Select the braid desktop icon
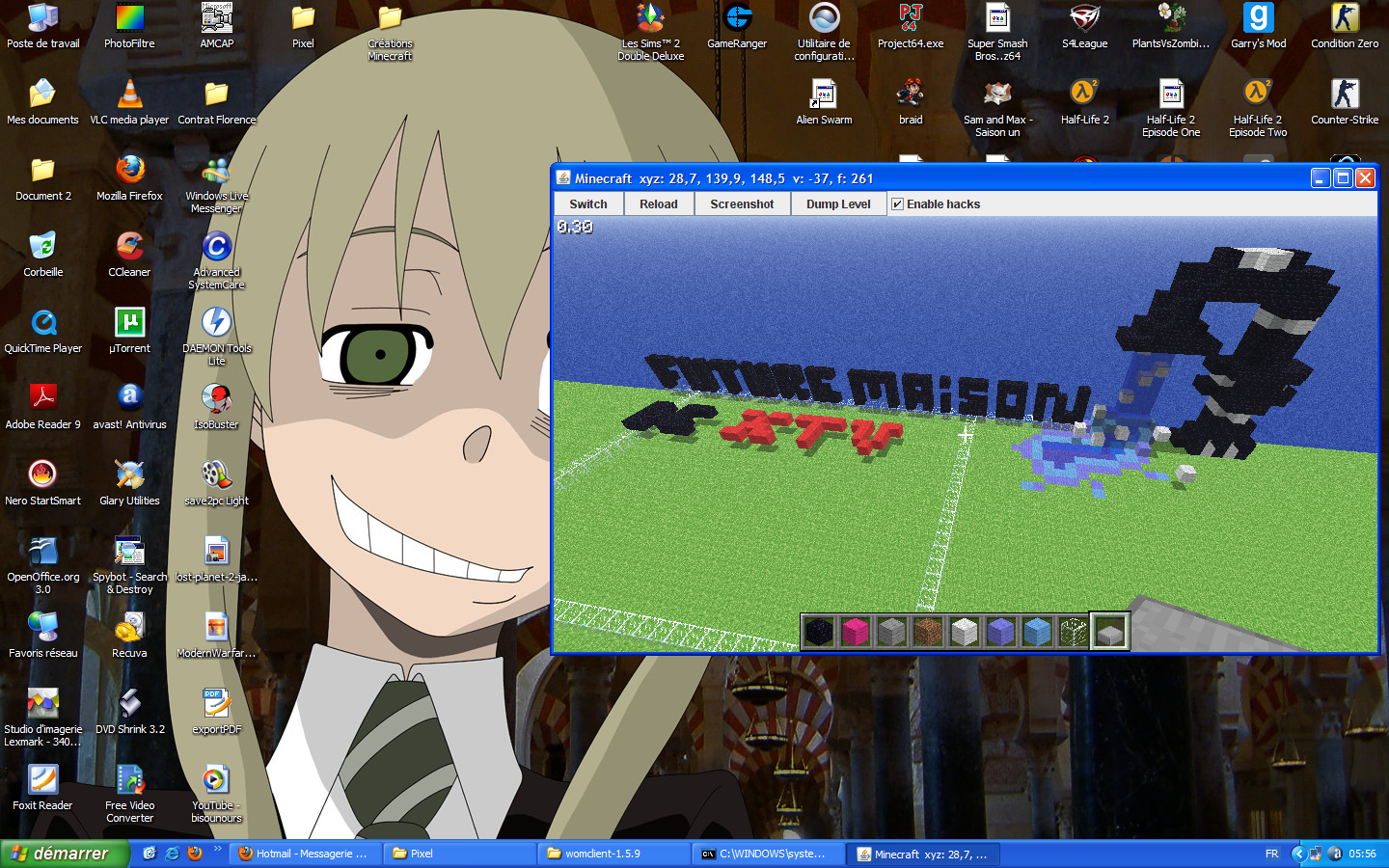Screen dimensions: 1389x868 coord(911,102)
